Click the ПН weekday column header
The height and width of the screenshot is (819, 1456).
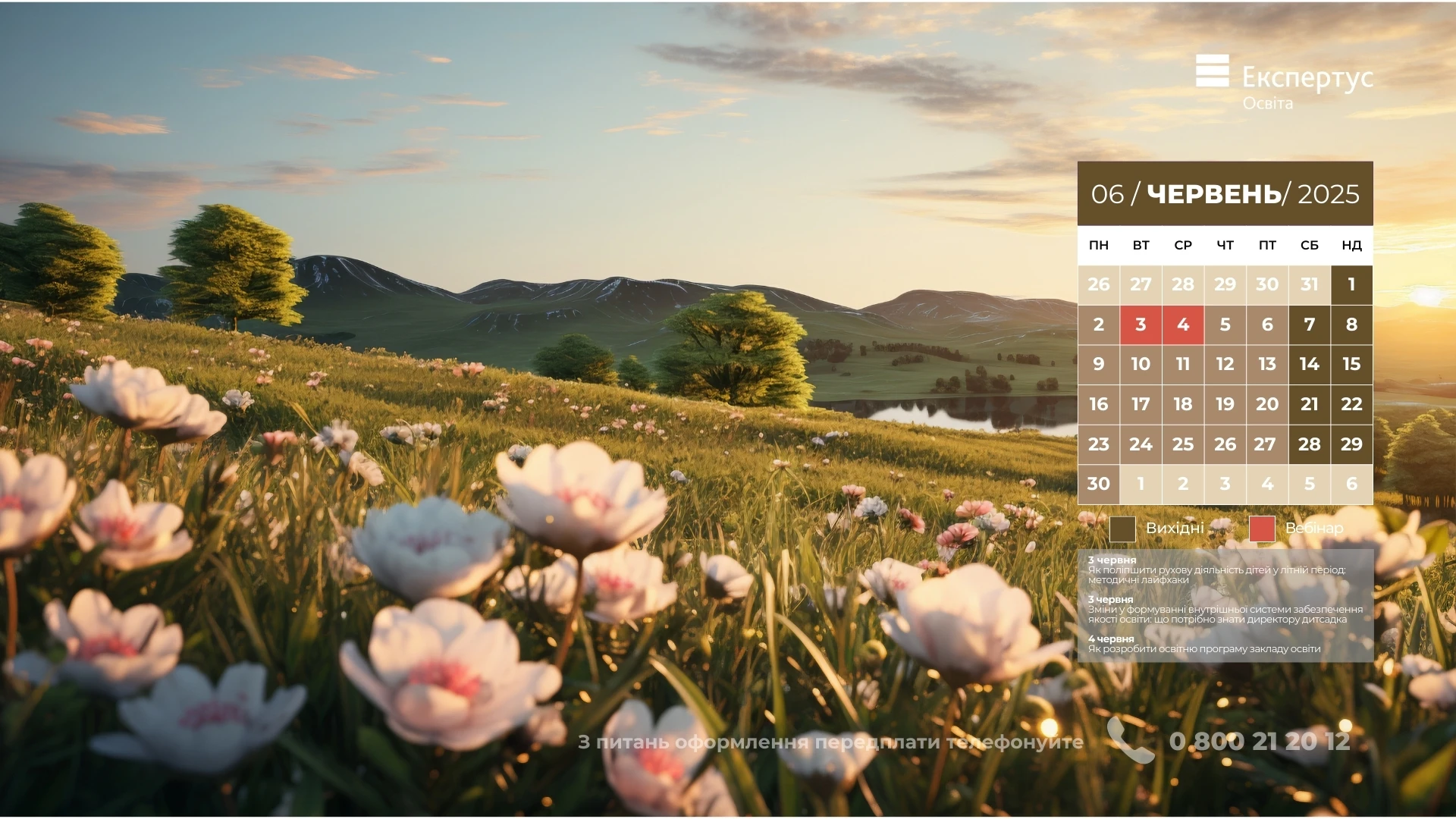pyautogui.click(x=1098, y=245)
